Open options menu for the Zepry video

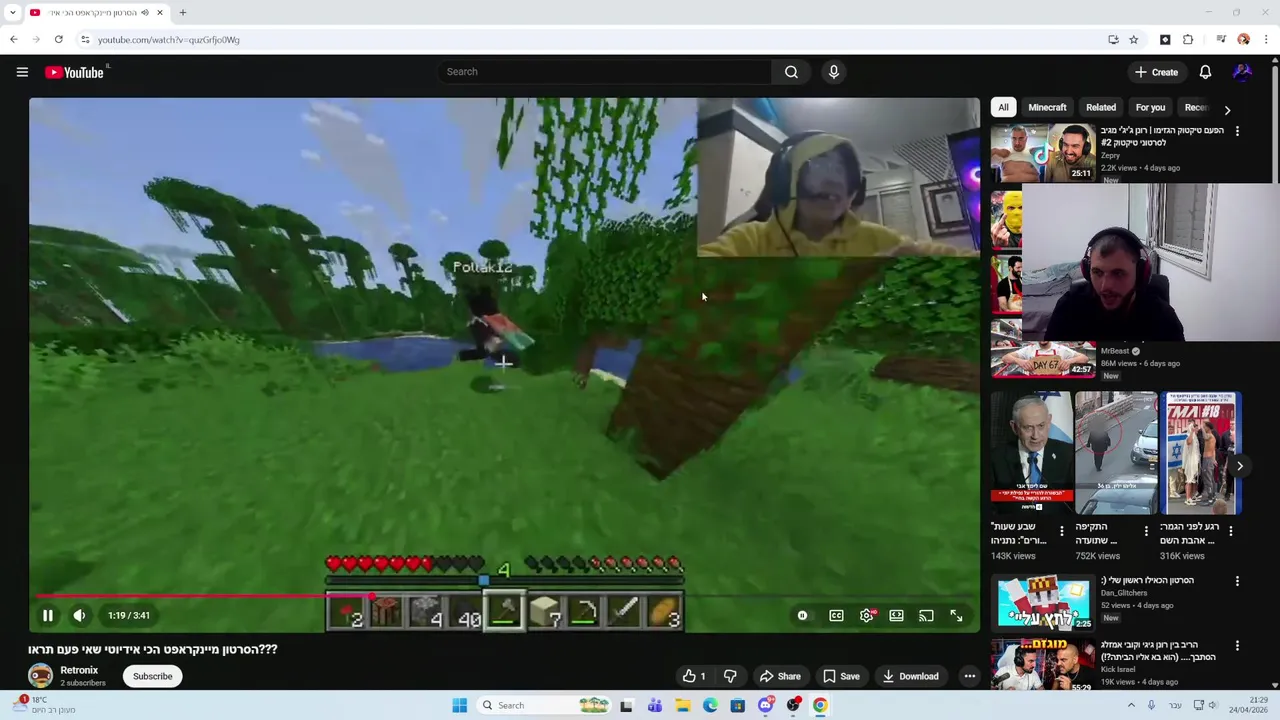coord(1237,131)
